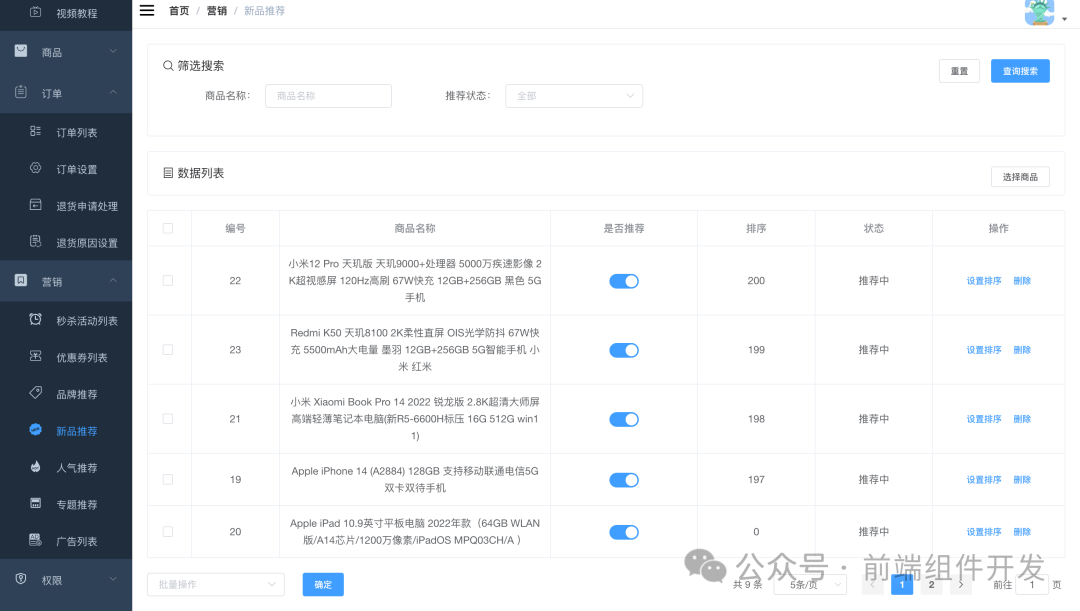Click the 退货原因设置 icon
The image size is (1080, 611).
(x=36, y=241)
